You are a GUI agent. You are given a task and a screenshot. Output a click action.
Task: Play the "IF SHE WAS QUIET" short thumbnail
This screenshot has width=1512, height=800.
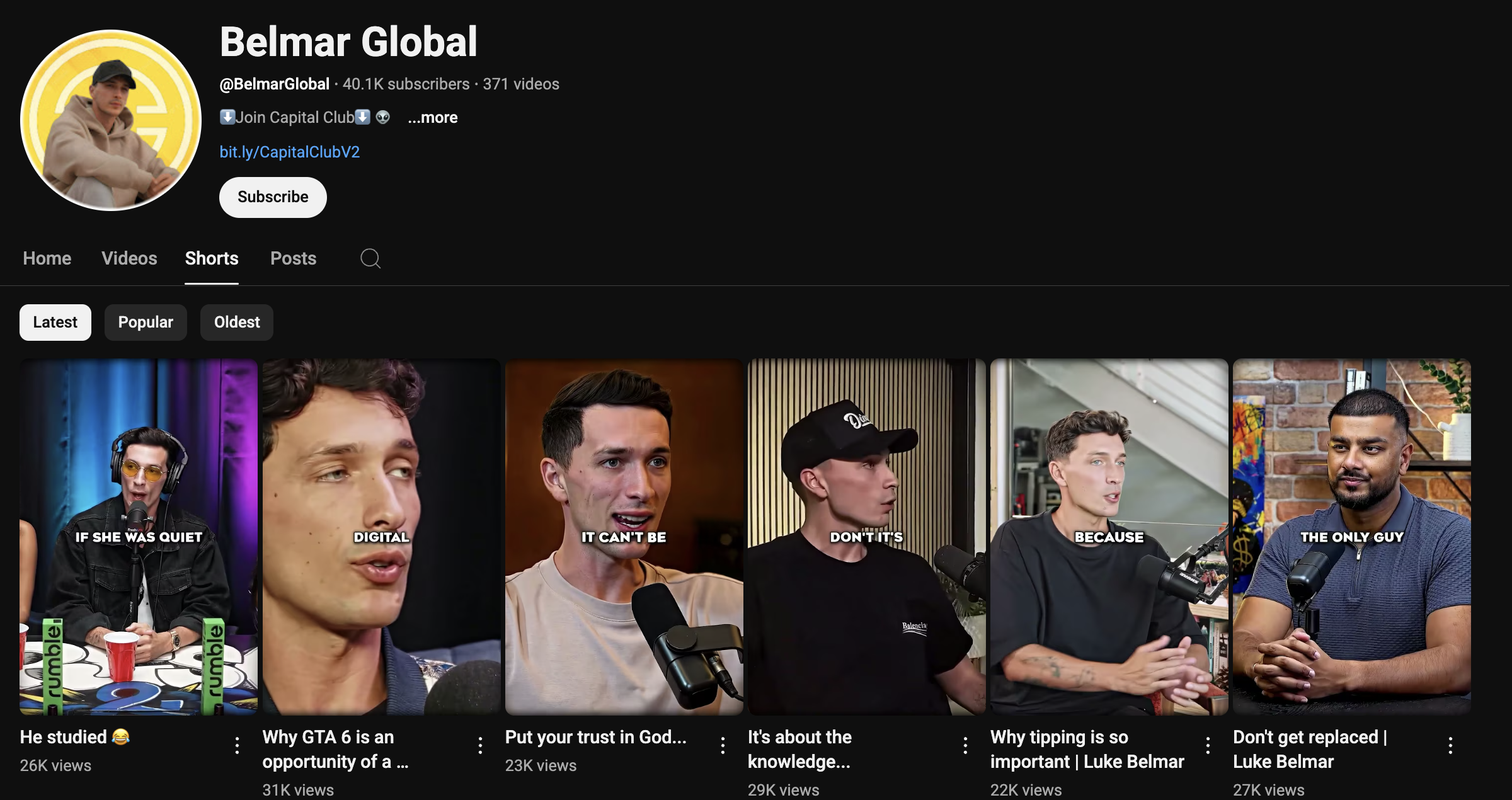(139, 537)
